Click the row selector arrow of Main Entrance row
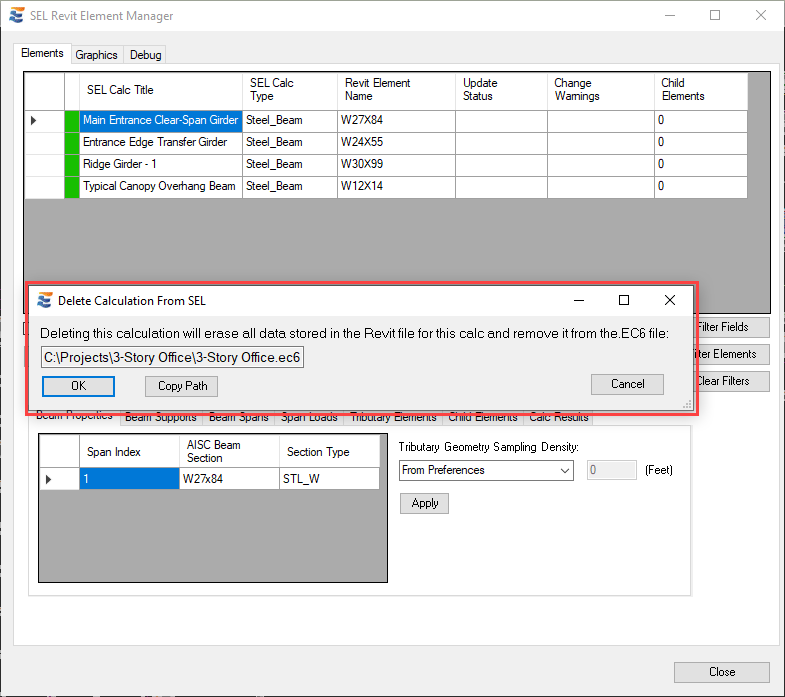 tap(34, 121)
